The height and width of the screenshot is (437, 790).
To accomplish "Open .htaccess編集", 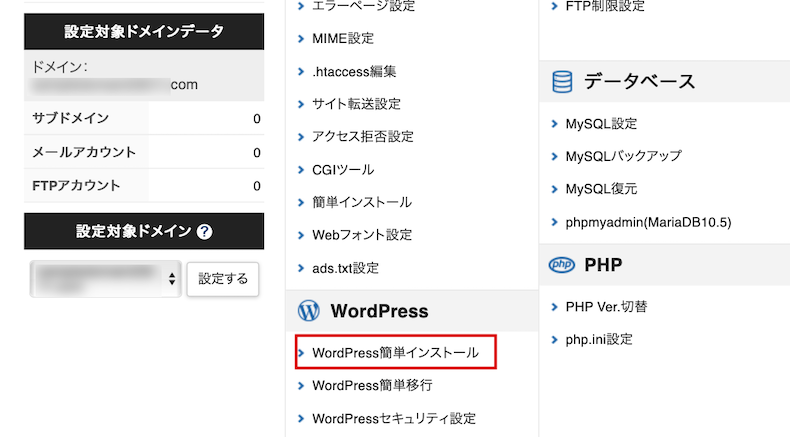I will 354,72.
